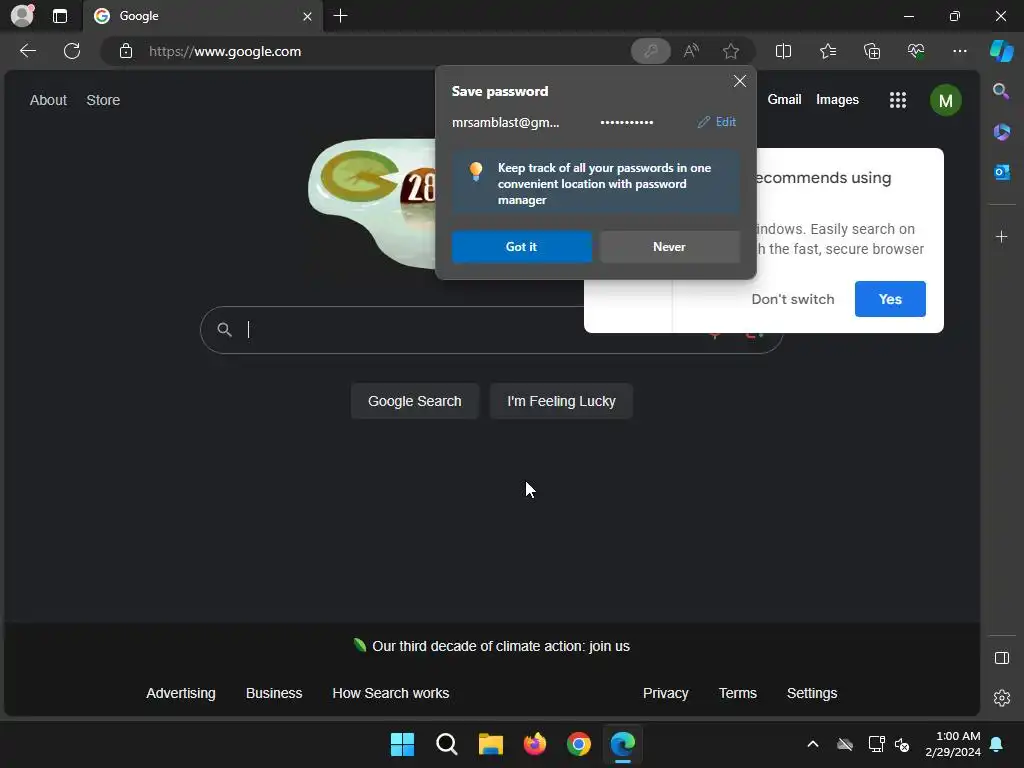Open clock and date panel

pyautogui.click(x=952, y=744)
